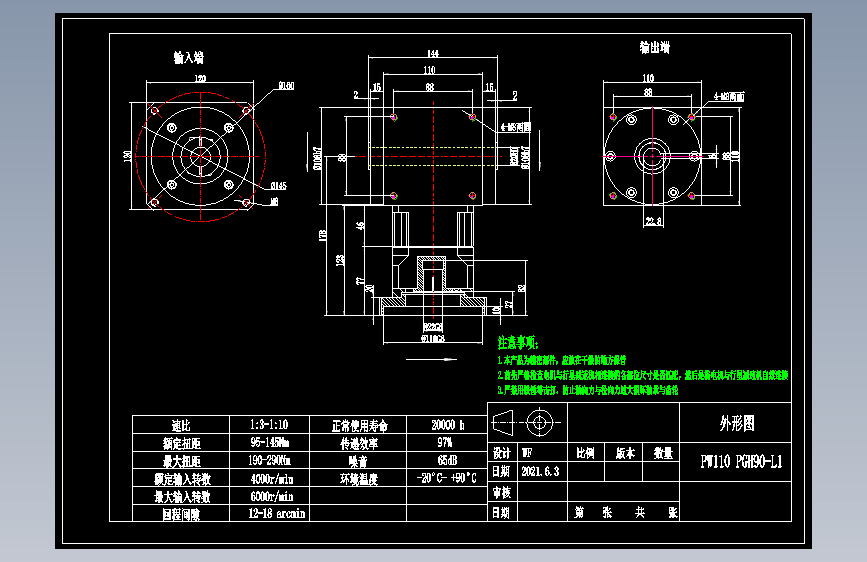The image size is (867, 562).
Task: Click the '回程间隙' row label
Action: pos(181,514)
